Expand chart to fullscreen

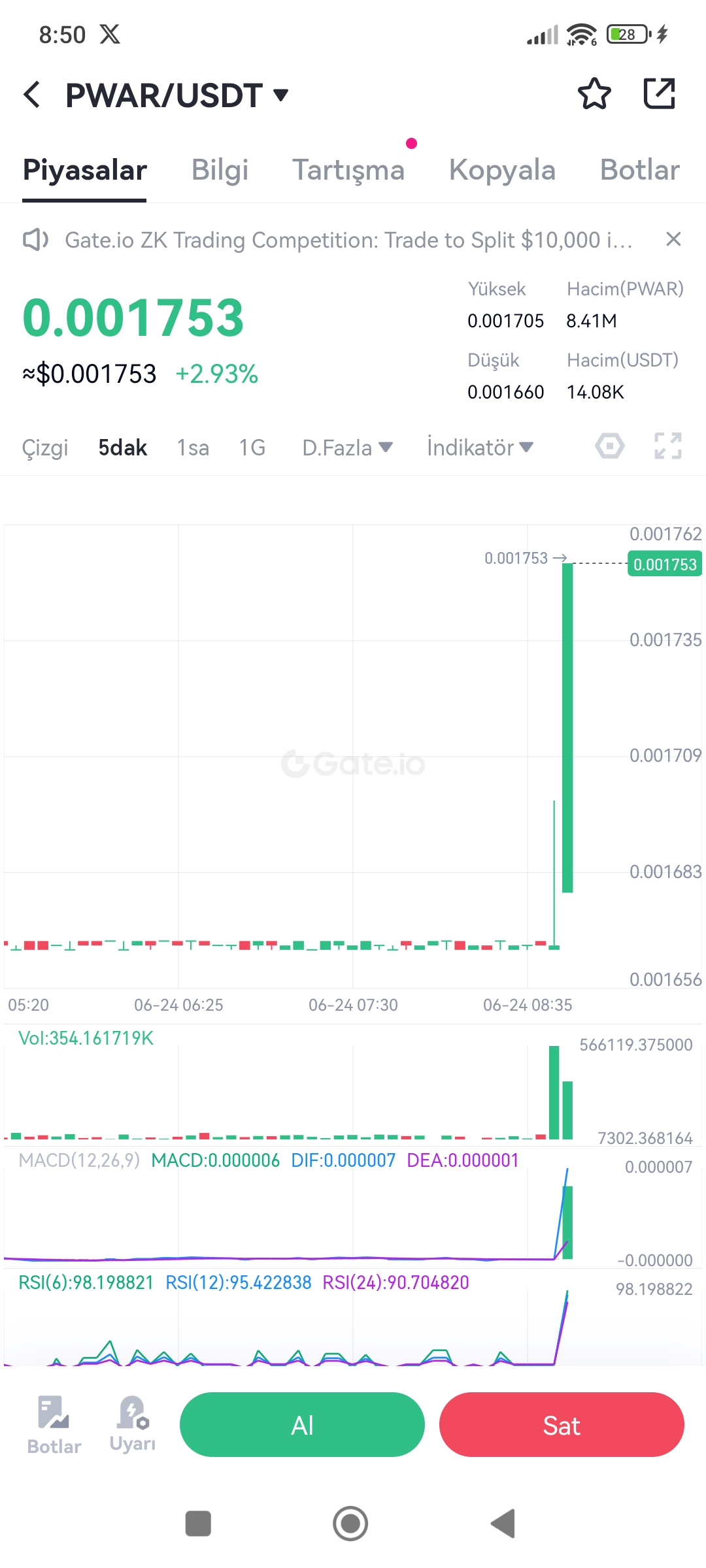click(x=668, y=446)
